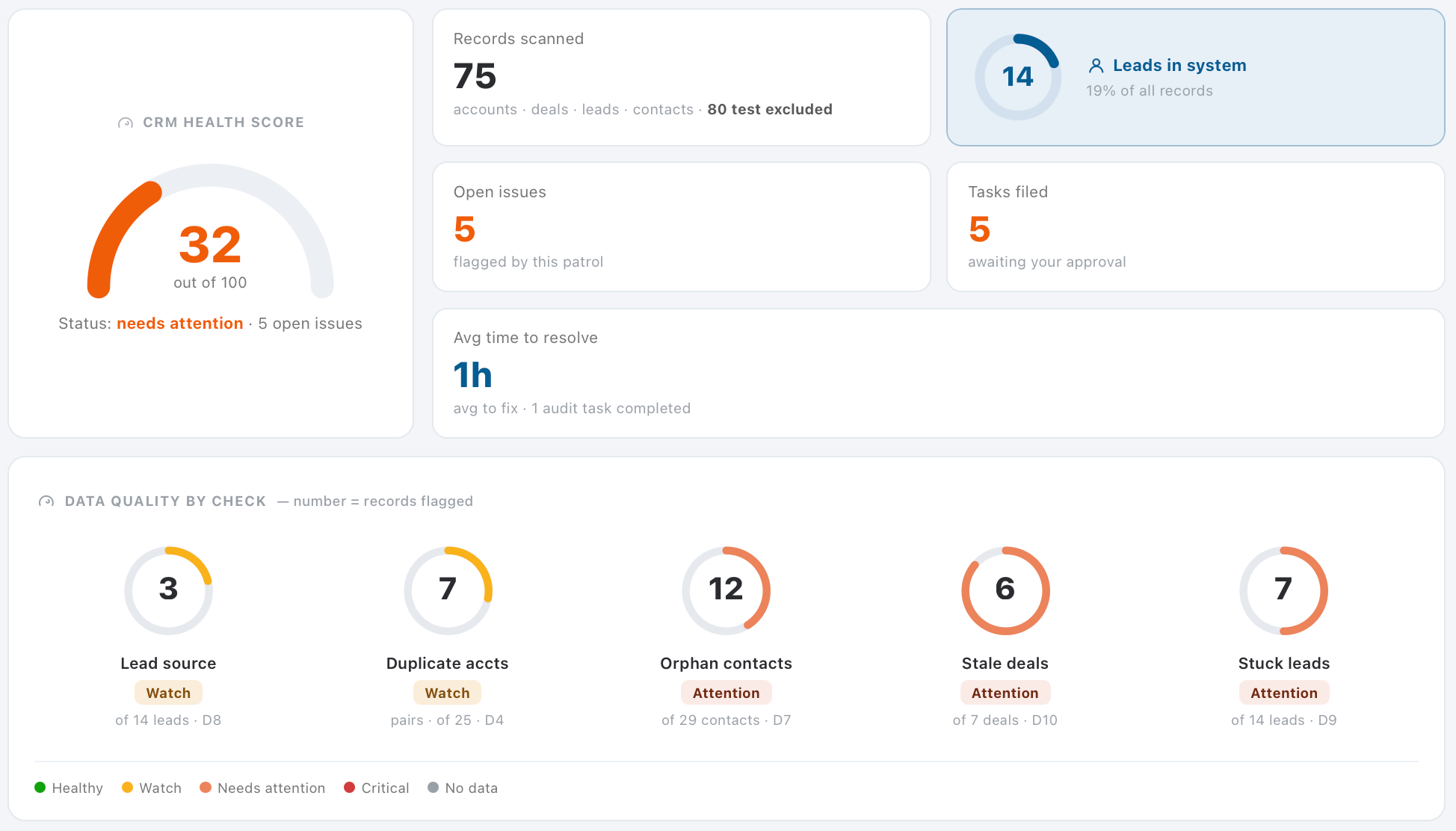The image size is (1456, 831).
Task: Click the health score 32 gauge
Action: (x=210, y=232)
